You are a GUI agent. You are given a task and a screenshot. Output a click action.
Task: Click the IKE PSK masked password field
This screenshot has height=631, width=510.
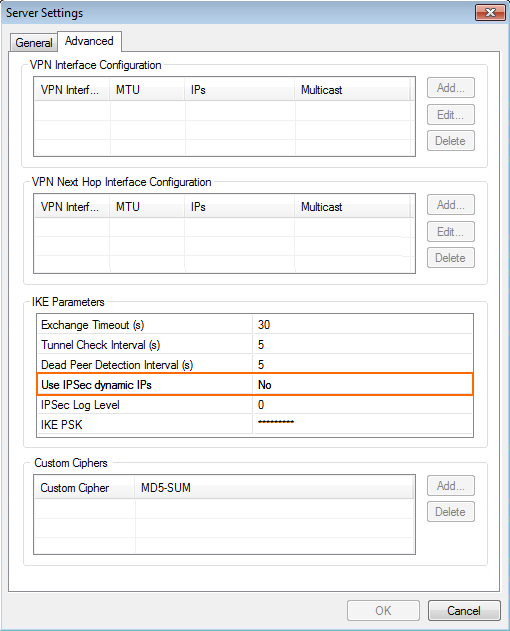pos(363,425)
